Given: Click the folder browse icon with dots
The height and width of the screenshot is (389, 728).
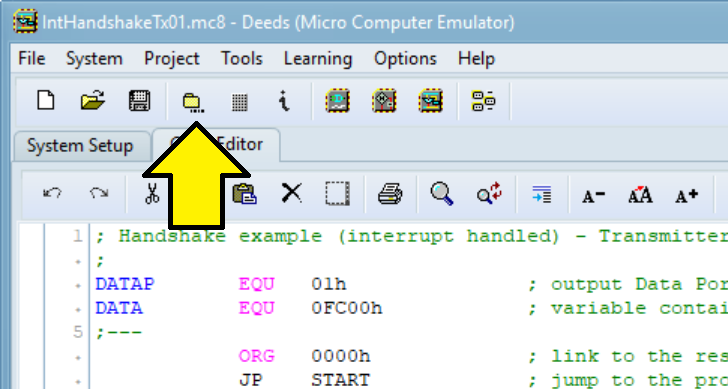Looking at the screenshot, I should (x=192, y=102).
